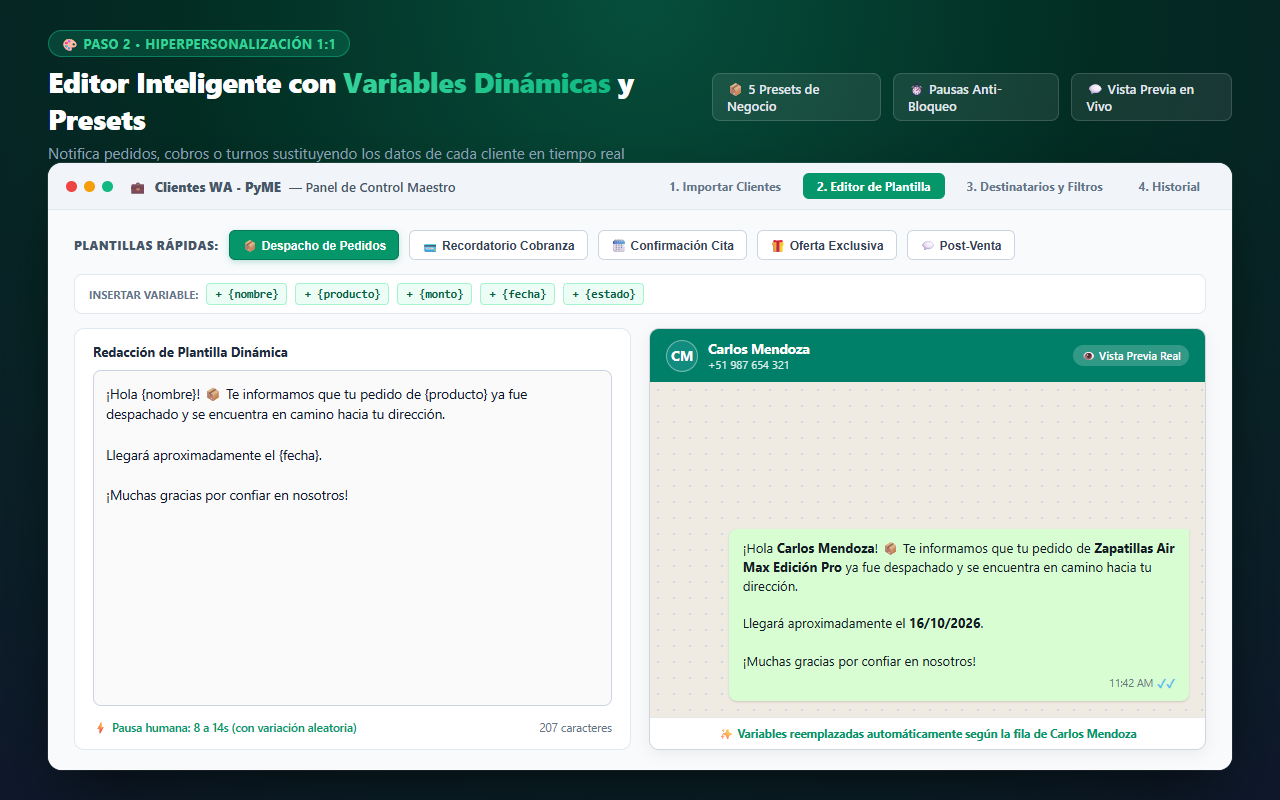1280x800 pixels.
Task: Click the green window dot
Action: tap(107, 187)
